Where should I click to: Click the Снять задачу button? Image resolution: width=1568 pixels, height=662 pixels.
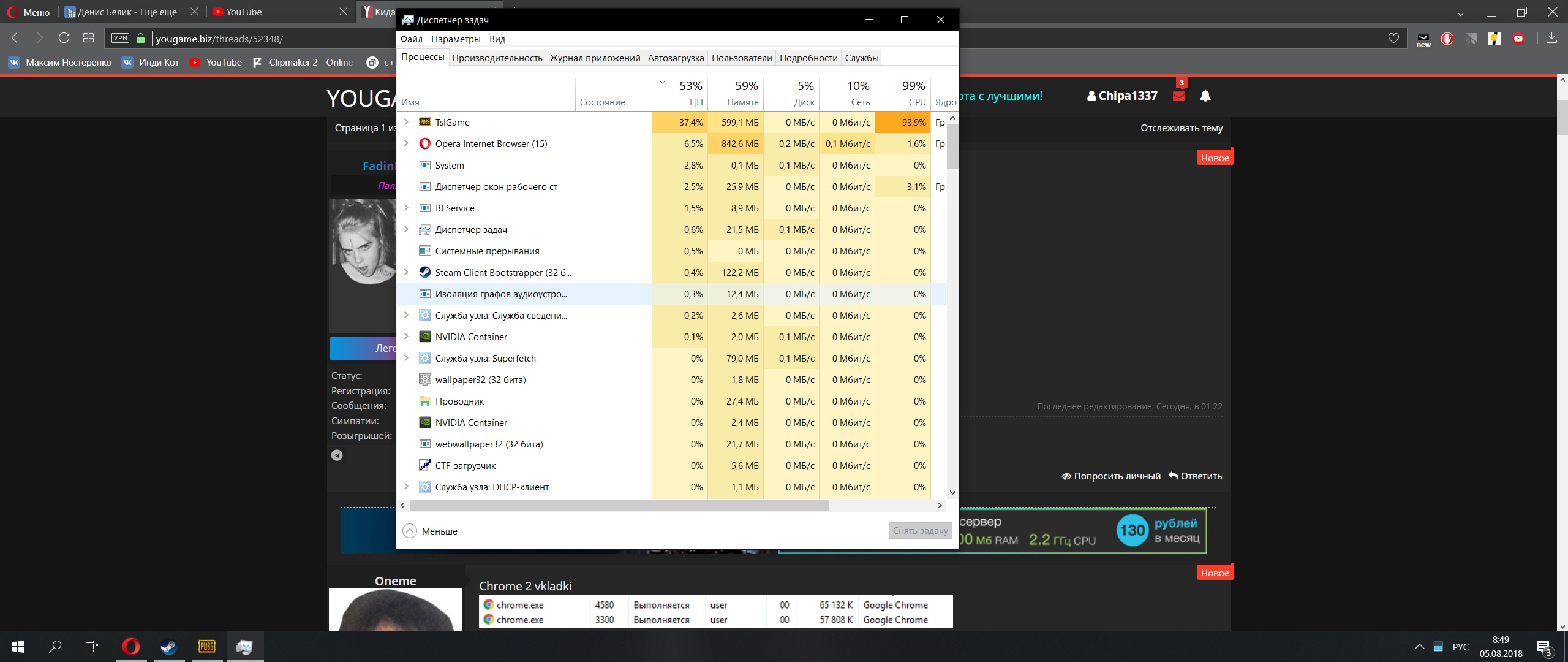(x=920, y=531)
